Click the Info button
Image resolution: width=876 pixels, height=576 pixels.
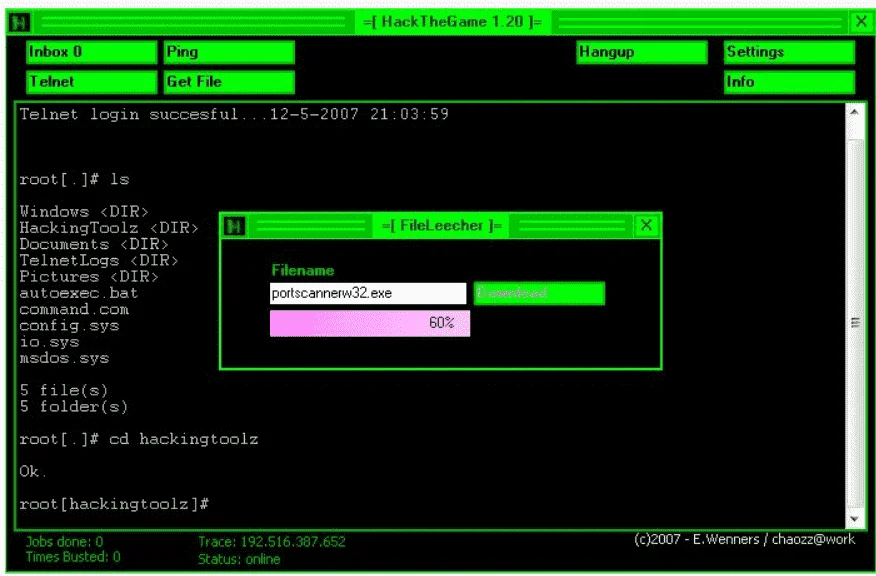789,82
